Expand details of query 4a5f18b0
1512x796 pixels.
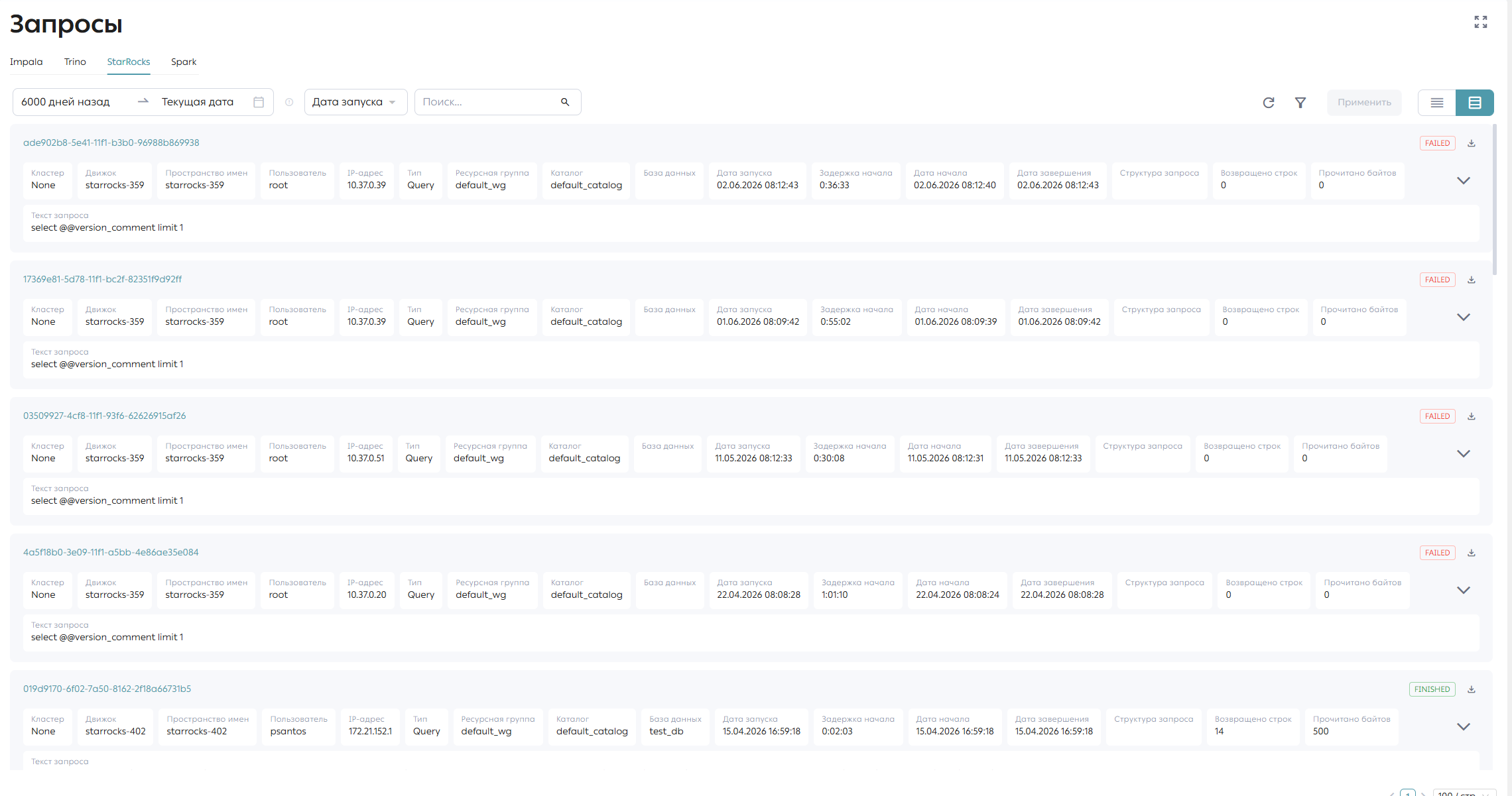(1464, 590)
